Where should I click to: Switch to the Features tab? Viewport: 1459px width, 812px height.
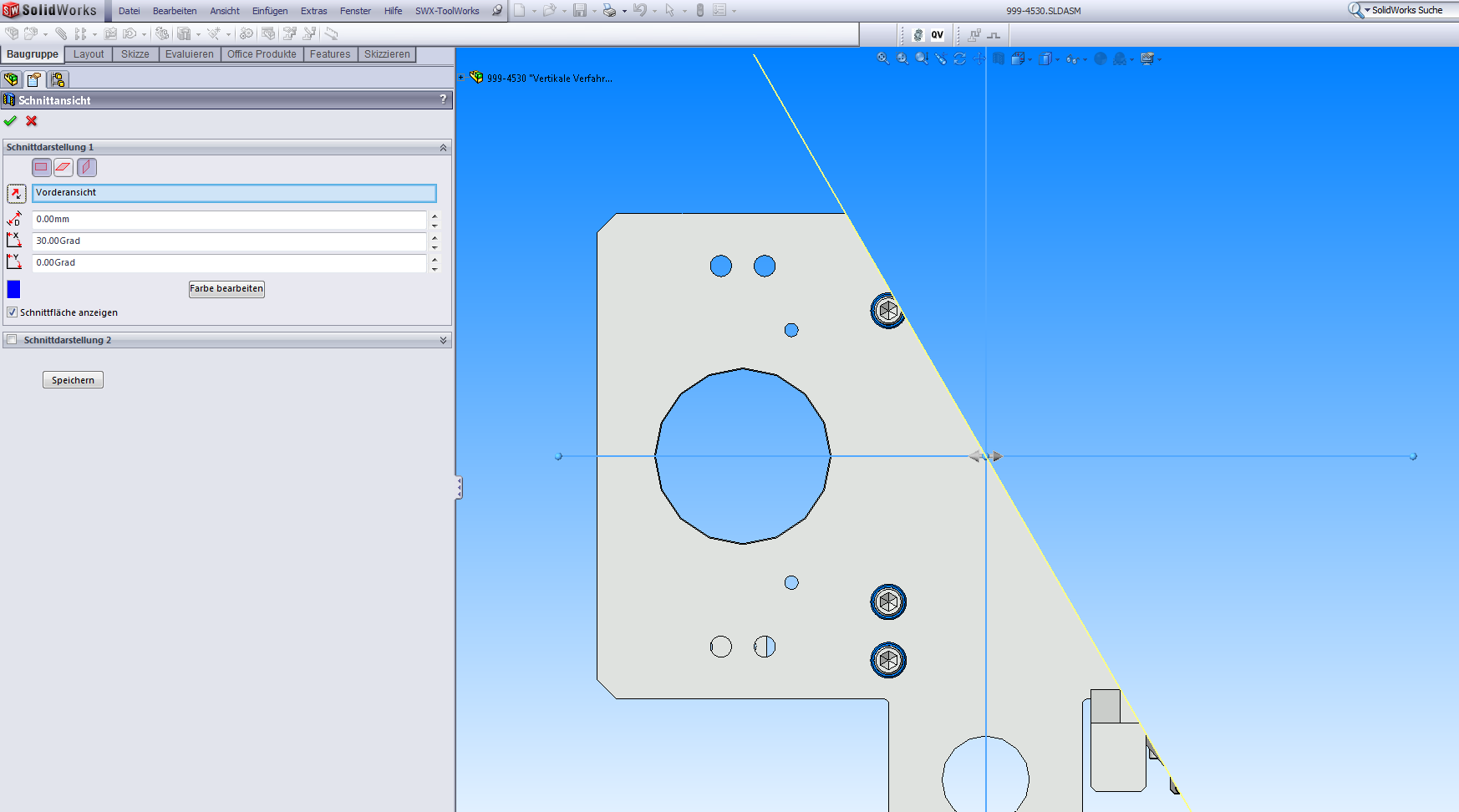(x=330, y=54)
